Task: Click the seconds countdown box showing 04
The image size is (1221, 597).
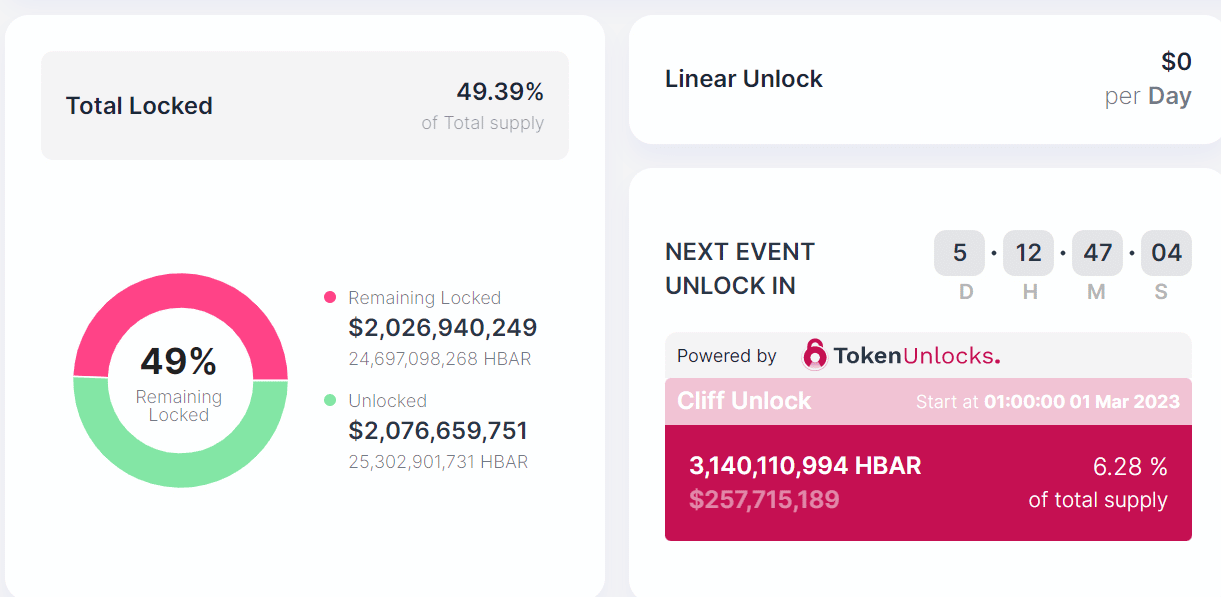Action: coord(1166,253)
